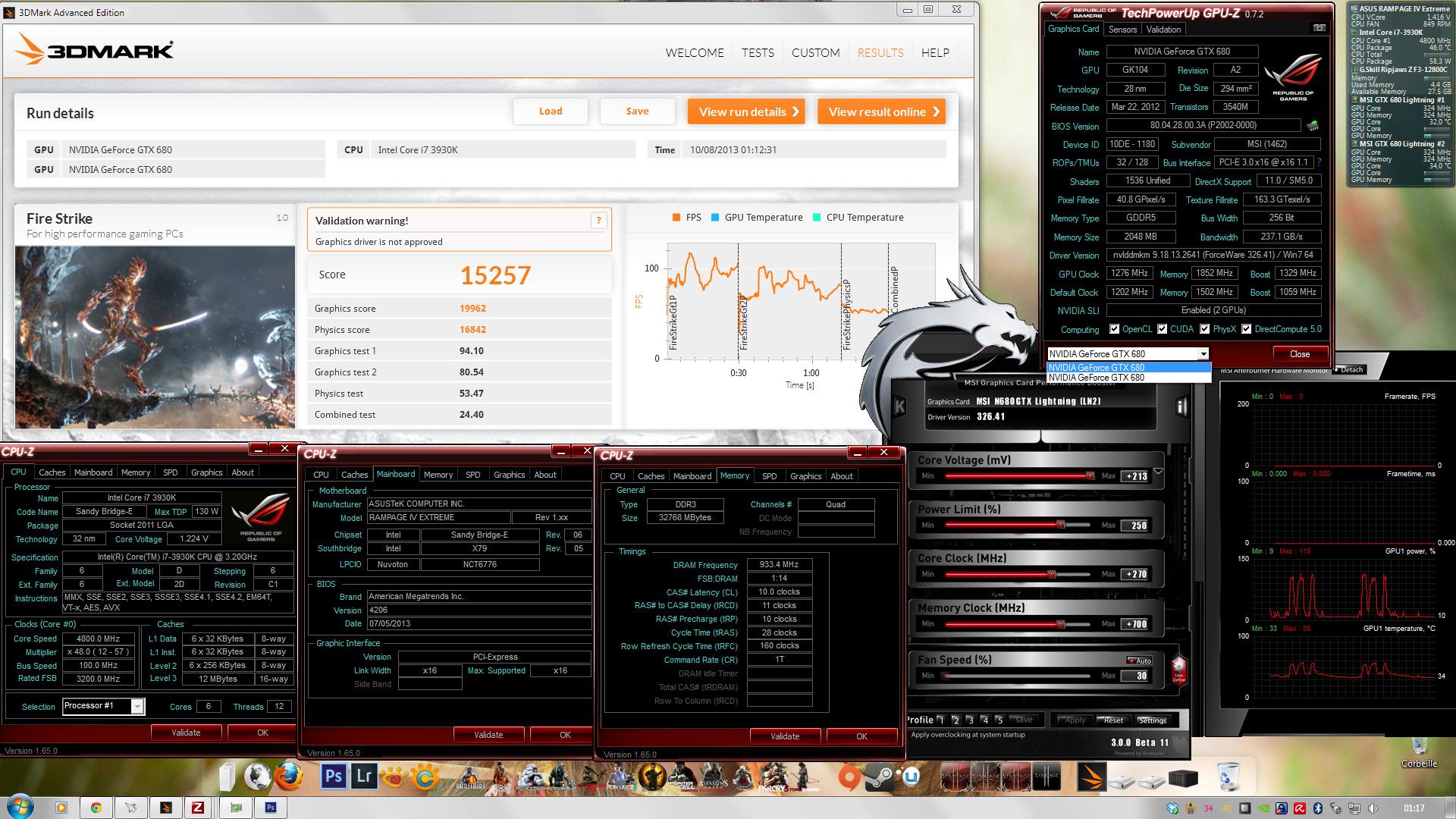1456x819 pixels.
Task: Click the Afterburner info 'i' button
Action: click(x=1181, y=407)
